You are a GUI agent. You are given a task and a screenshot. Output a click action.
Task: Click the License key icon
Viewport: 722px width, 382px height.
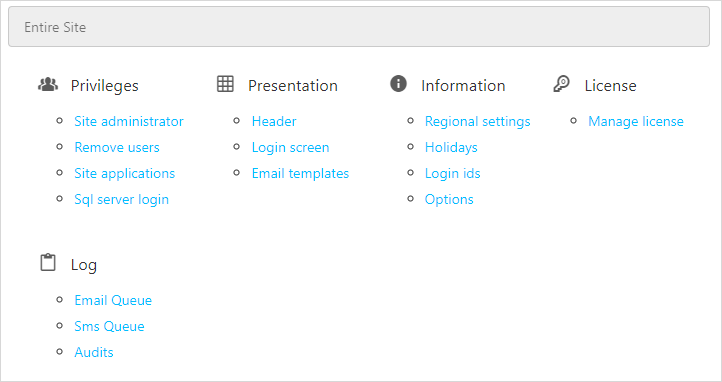click(x=561, y=84)
